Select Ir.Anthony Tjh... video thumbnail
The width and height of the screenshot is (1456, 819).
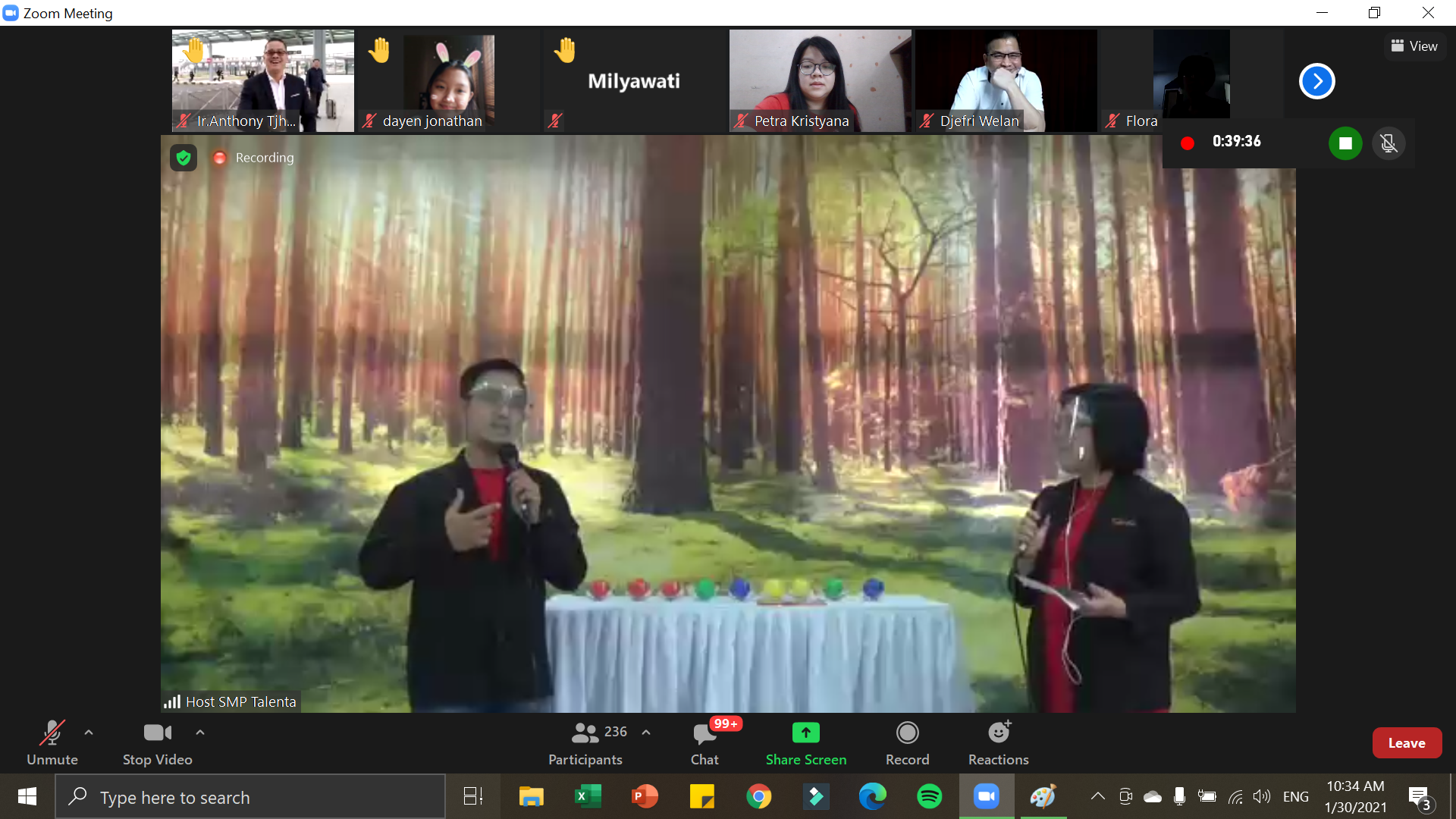click(x=262, y=80)
